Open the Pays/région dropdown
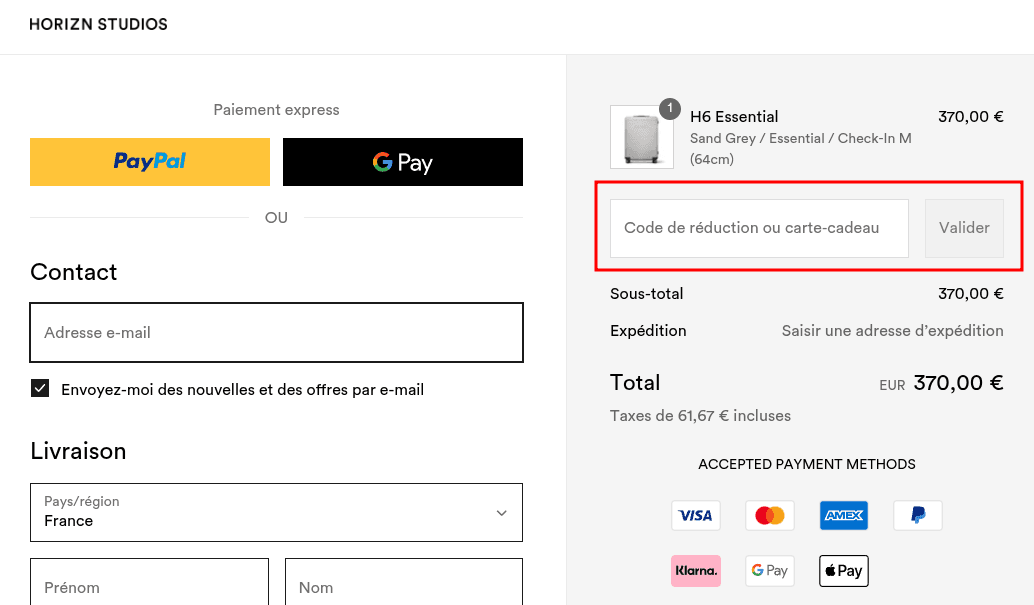 click(x=276, y=513)
